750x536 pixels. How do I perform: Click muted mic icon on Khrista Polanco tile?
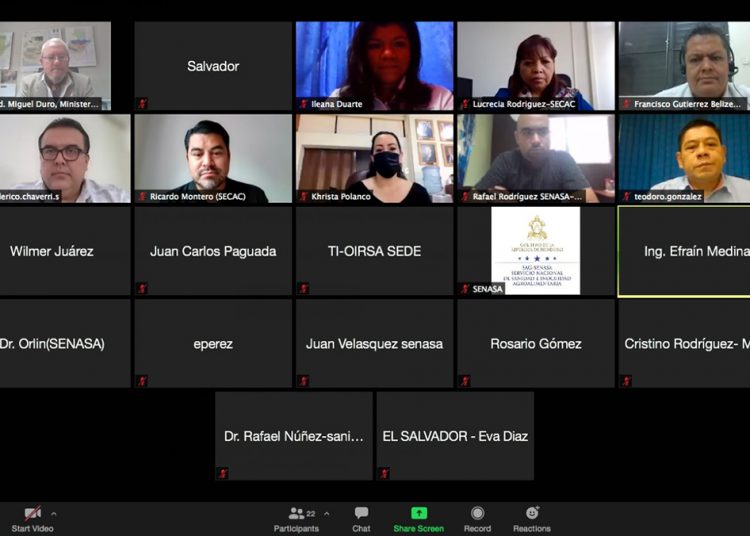pos(304,196)
